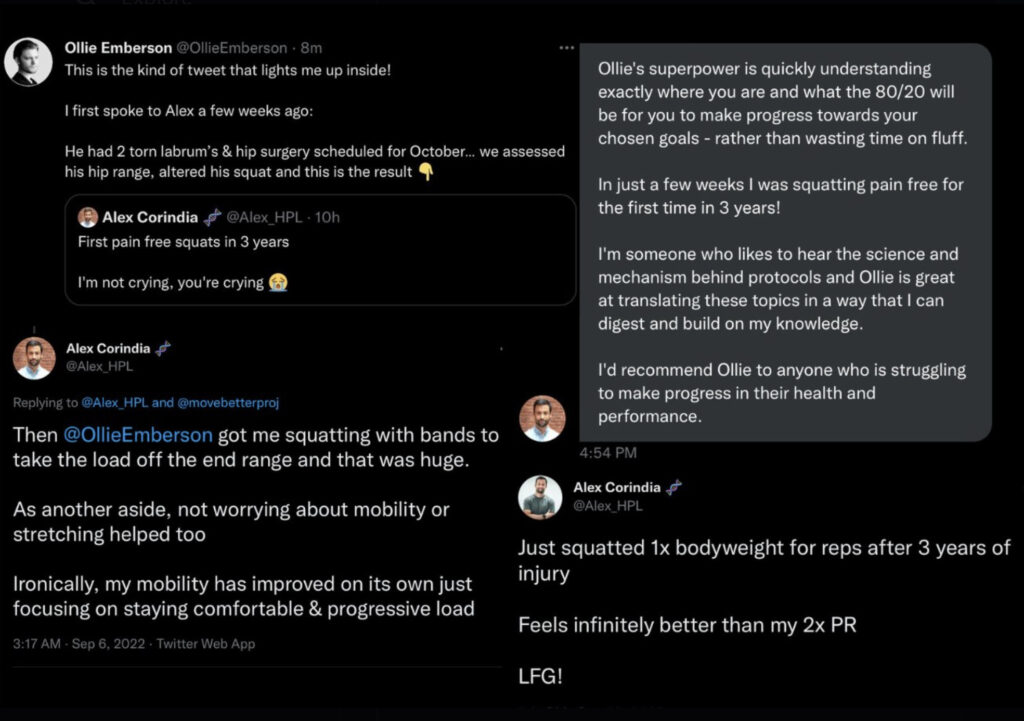Click Alex's avatar on the bodyweight squat tweet
Screen dimensions: 1024x721
point(540,497)
